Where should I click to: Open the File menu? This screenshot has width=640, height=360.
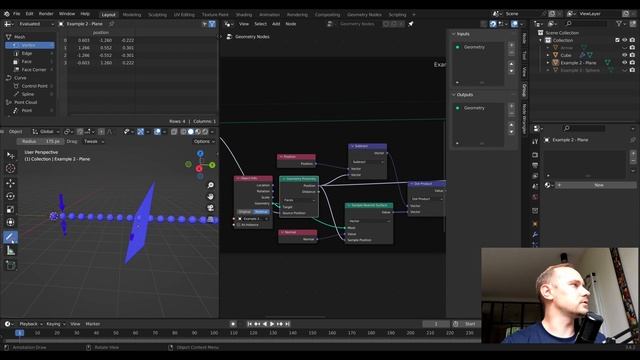point(16,14)
